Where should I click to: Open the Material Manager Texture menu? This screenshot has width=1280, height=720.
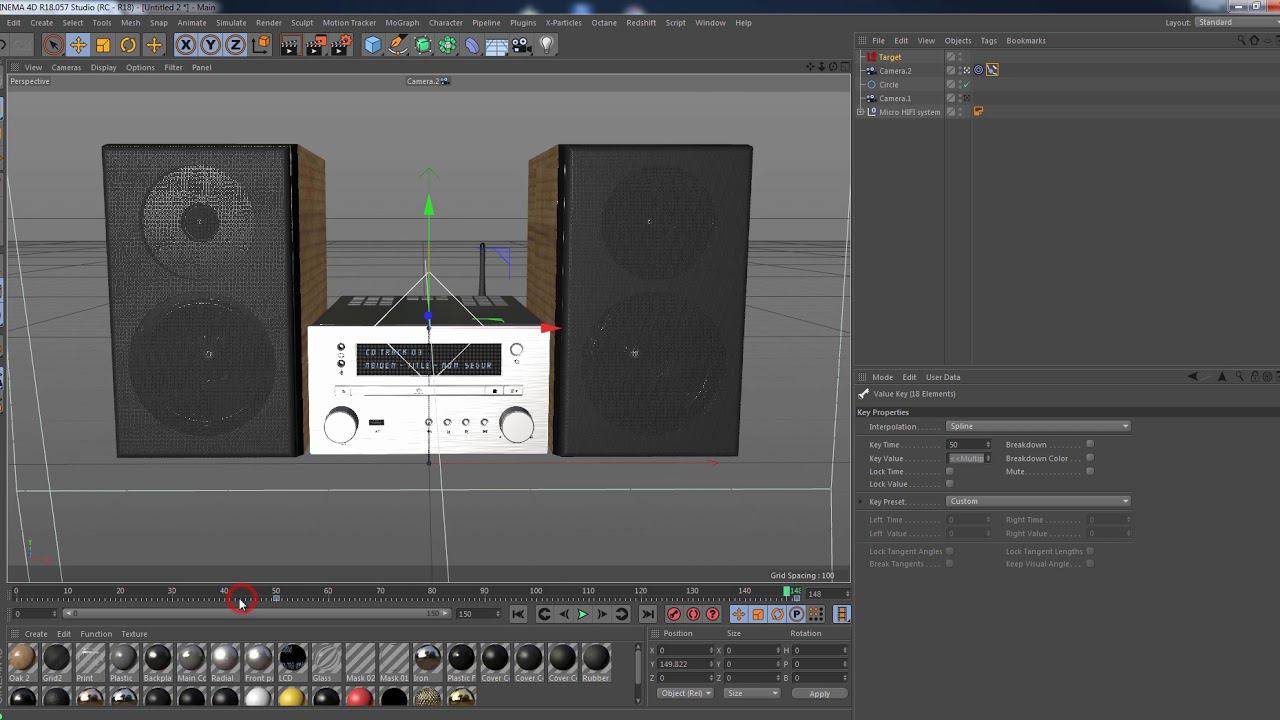pos(134,634)
